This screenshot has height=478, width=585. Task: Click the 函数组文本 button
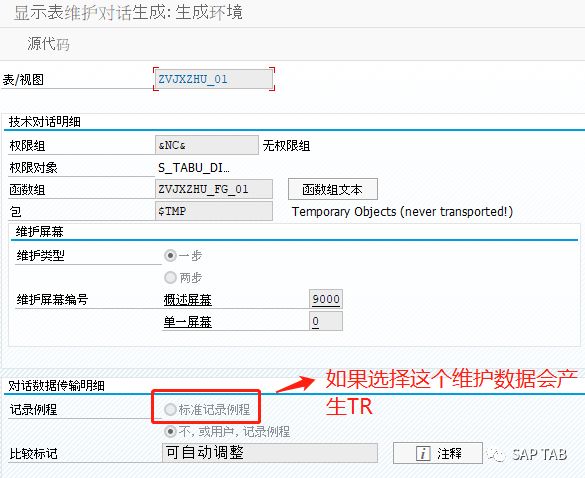point(333,189)
